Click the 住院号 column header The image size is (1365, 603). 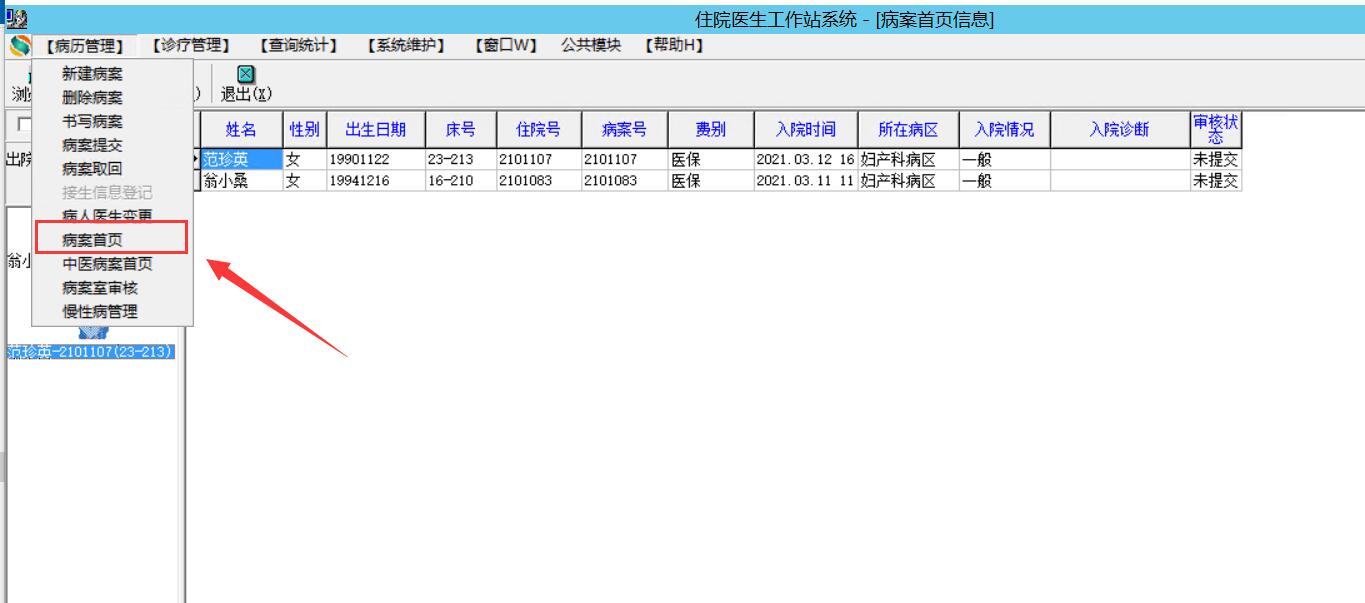538,130
